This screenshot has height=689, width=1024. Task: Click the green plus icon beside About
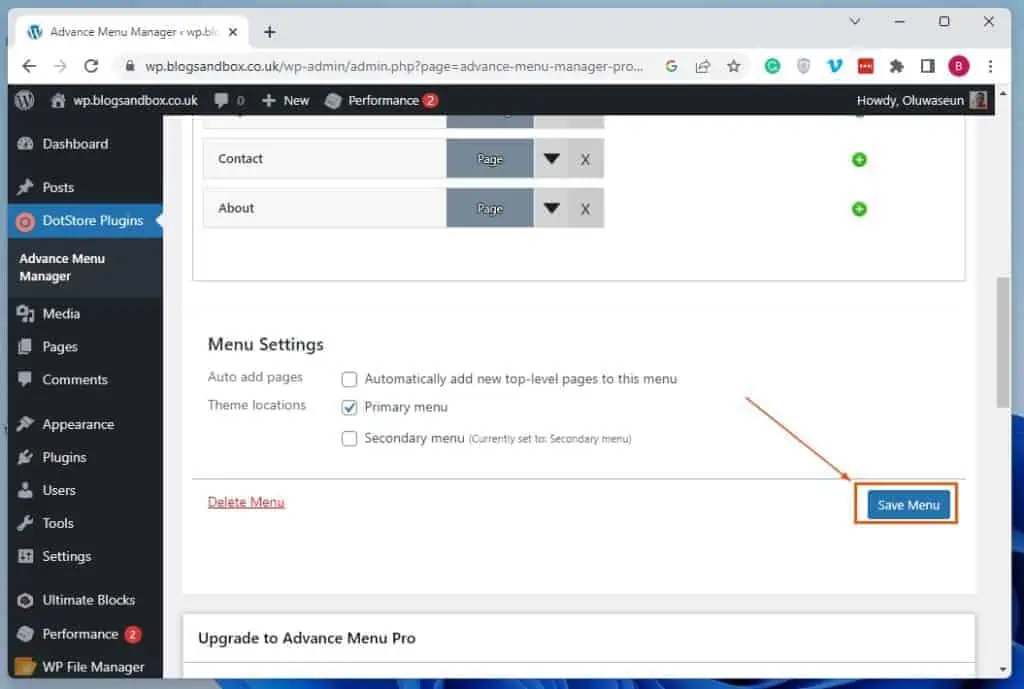click(x=858, y=208)
